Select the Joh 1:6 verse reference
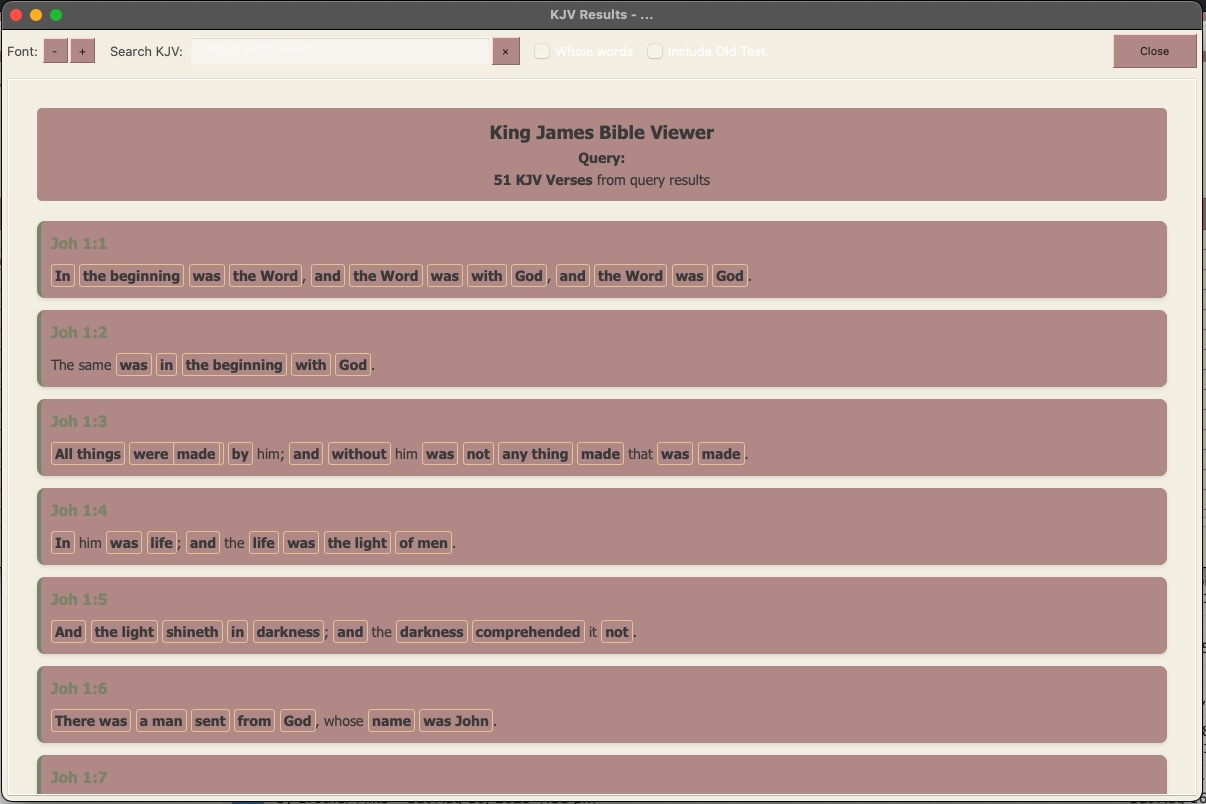This screenshot has height=804, width=1206. pyautogui.click(x=79, y=688)
